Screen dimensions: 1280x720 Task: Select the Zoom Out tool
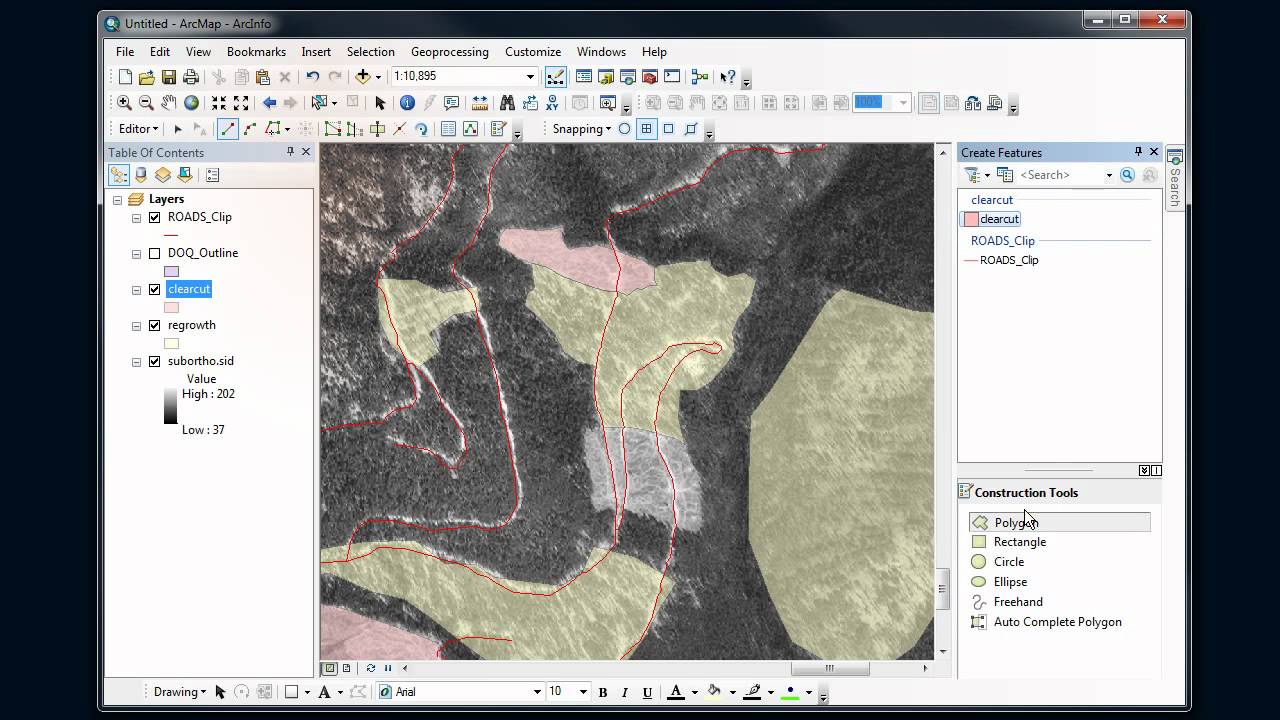pos(146,103)
